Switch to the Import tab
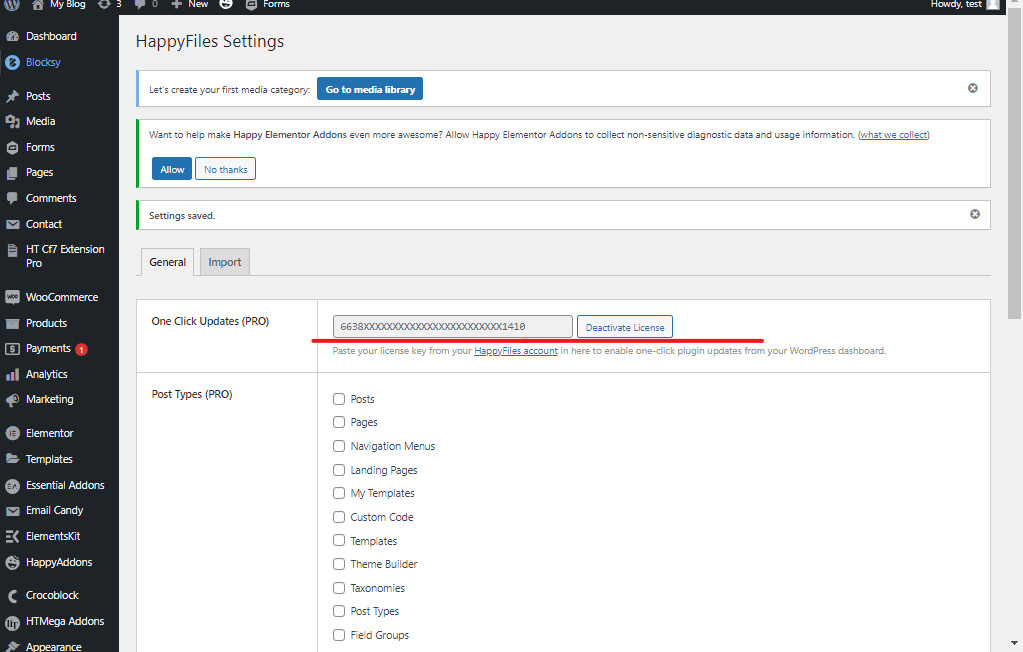Viewport: 1023px width, 652px height. (225, 262)
